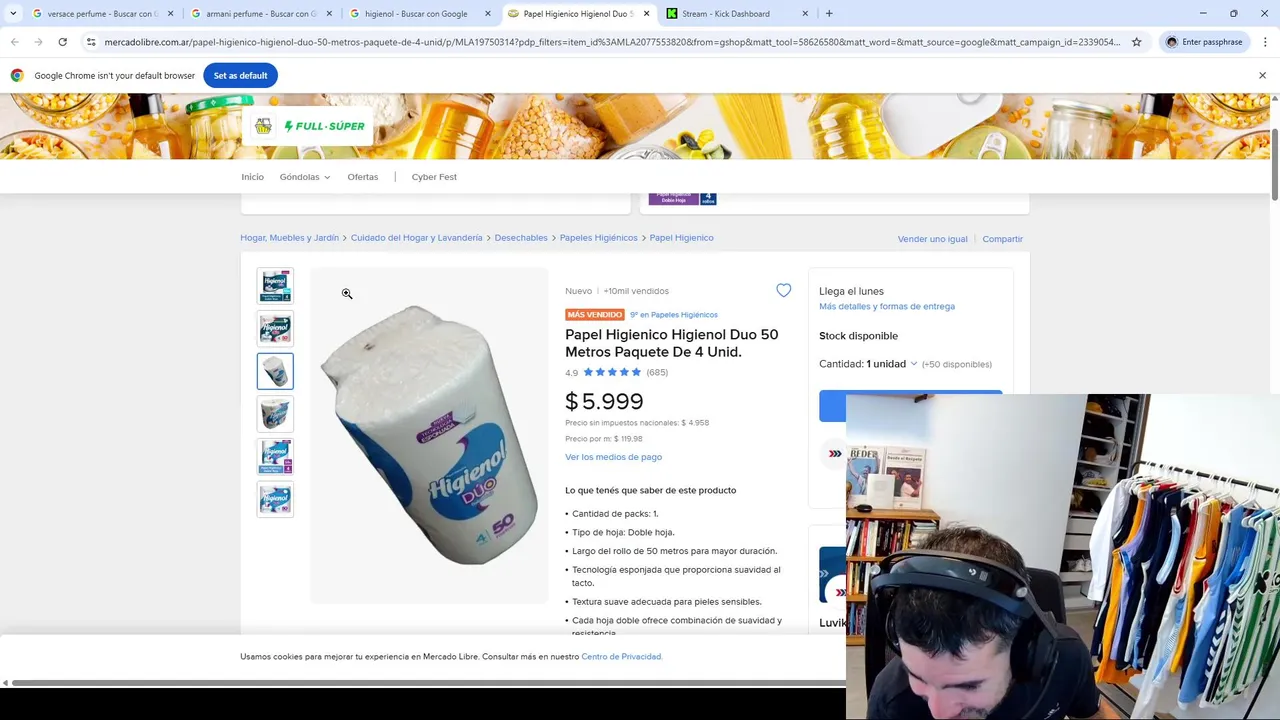
Task: Select the third highlighted product thumbnail
Action: pos(275,371)
